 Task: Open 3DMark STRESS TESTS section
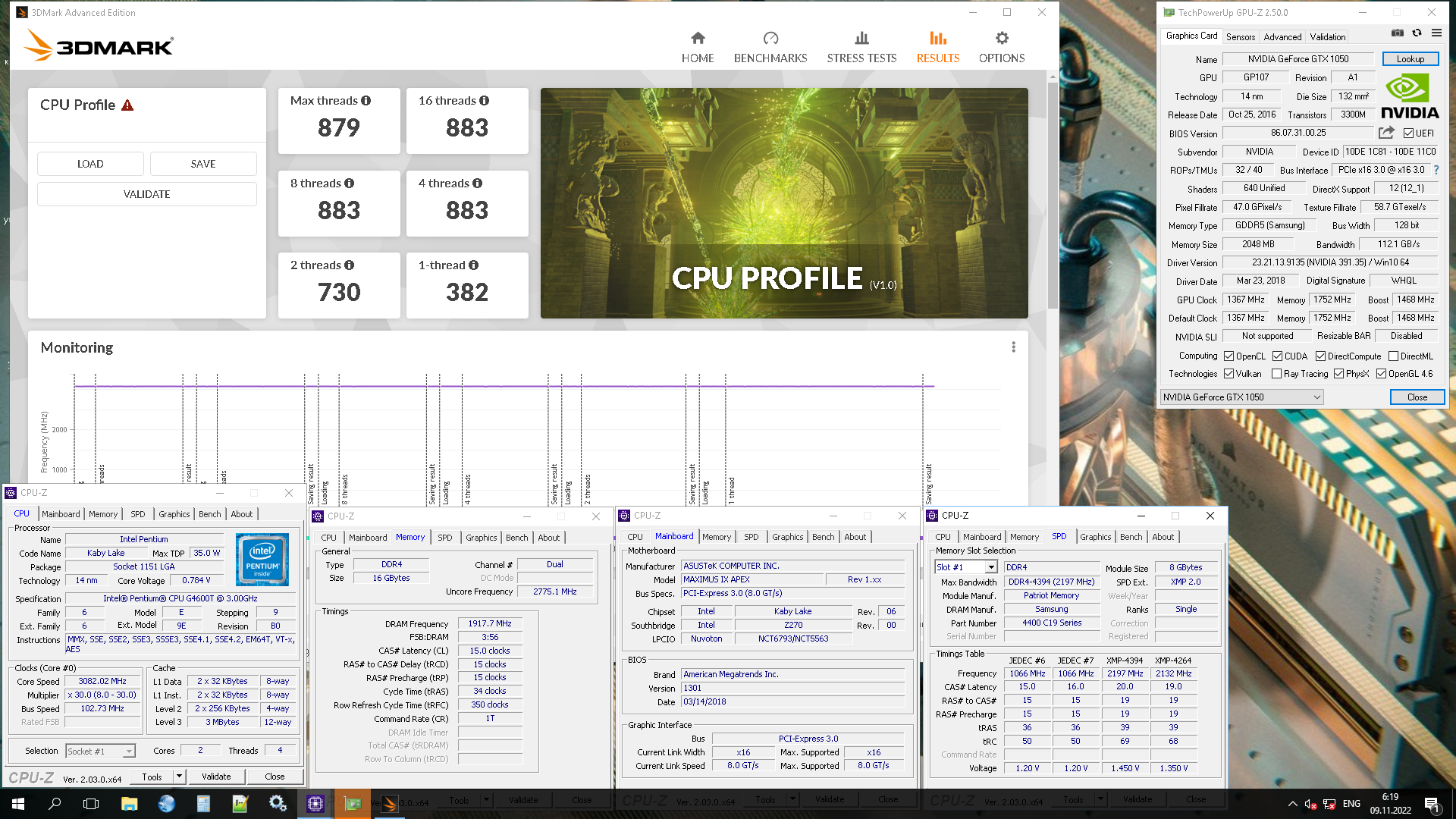861,48
